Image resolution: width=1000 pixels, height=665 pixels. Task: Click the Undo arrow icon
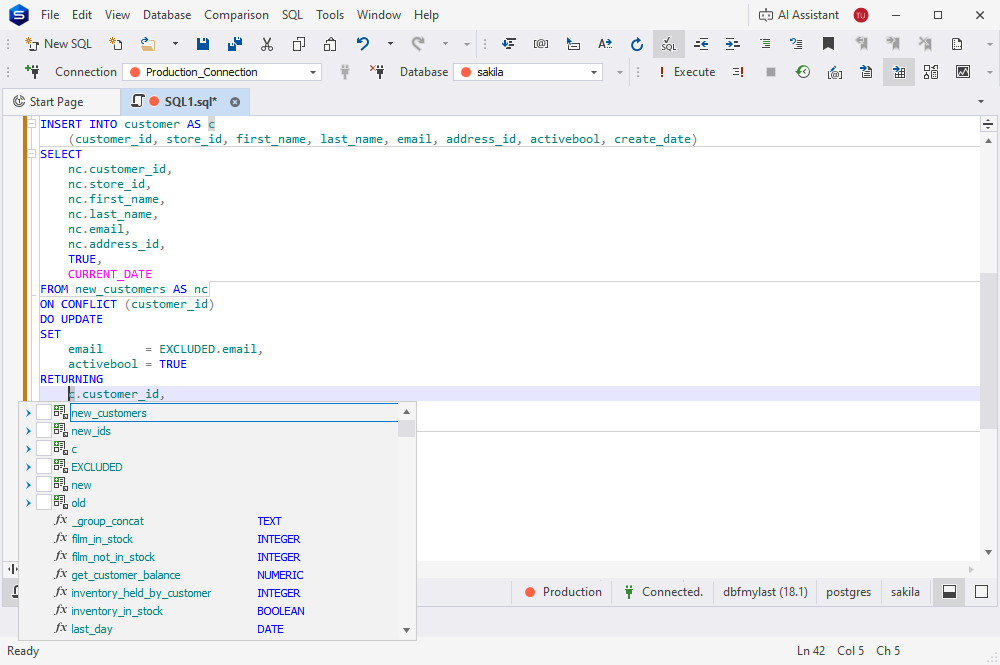click(x=362, y=44)
